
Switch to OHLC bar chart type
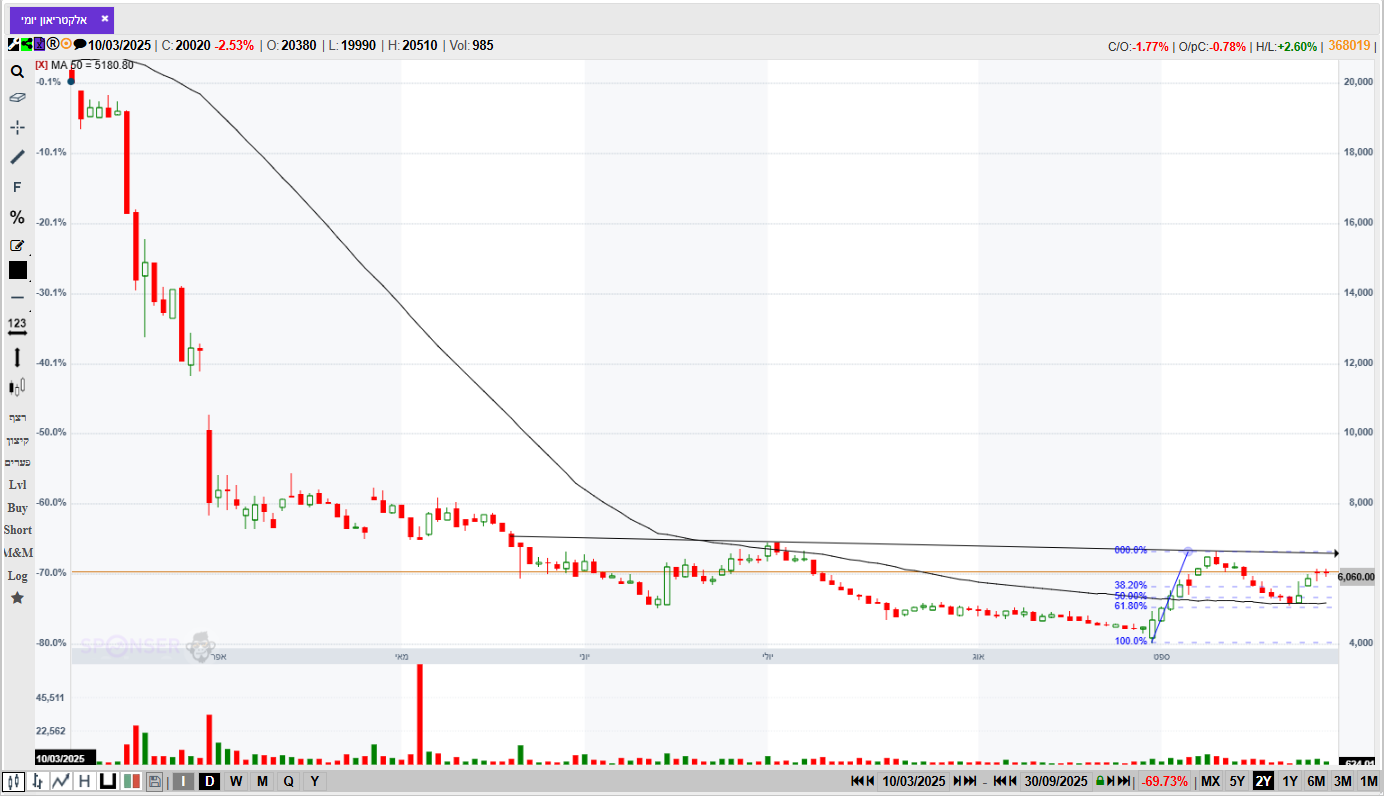(x=38, y=781)
